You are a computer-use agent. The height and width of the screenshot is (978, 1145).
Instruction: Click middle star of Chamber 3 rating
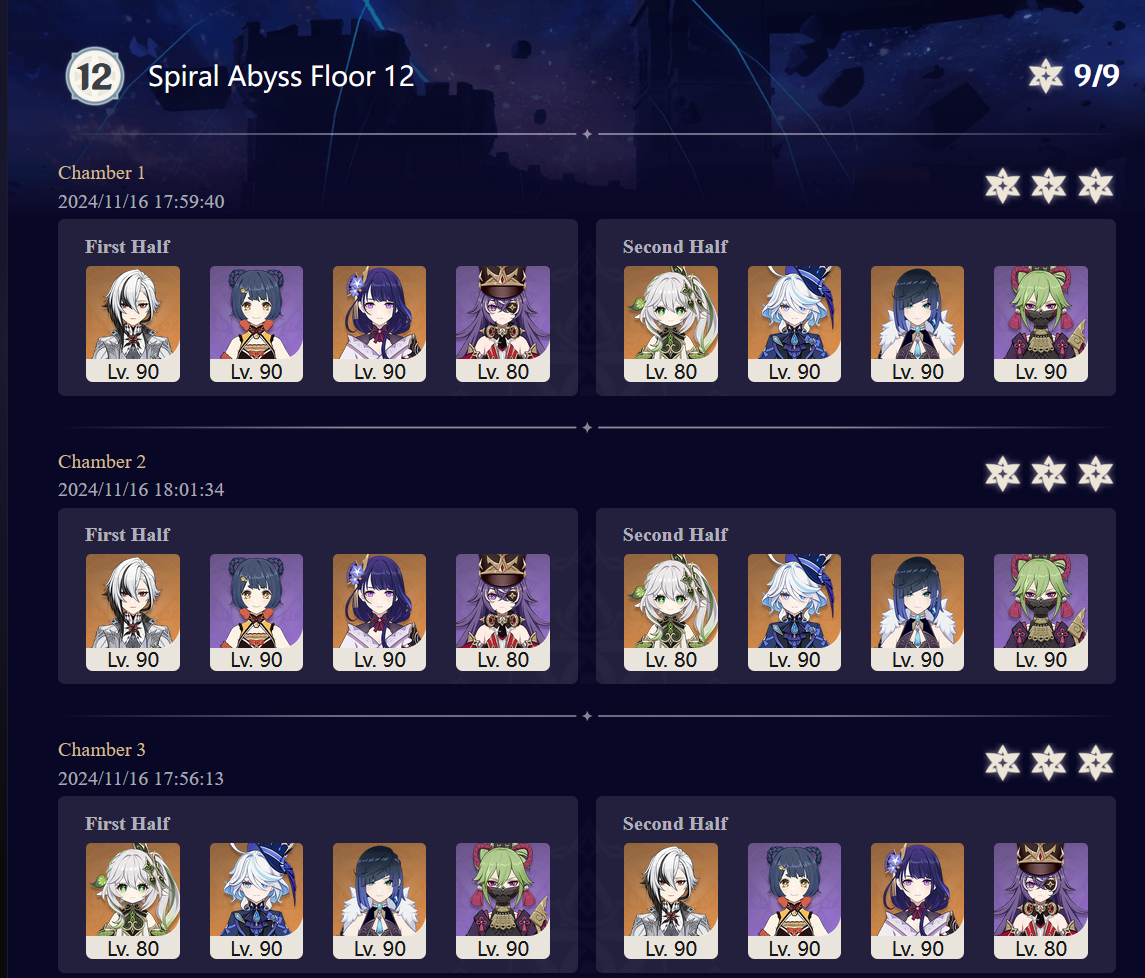click(1049, 763)
